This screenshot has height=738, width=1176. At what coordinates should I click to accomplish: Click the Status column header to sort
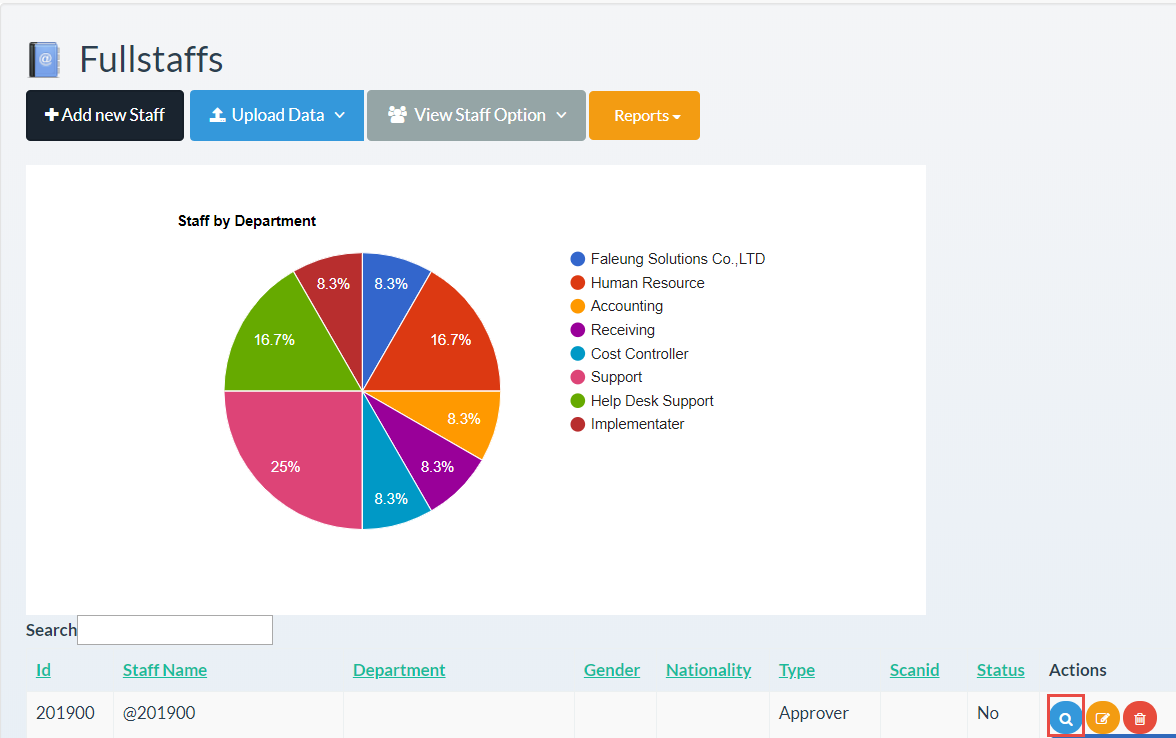coord(1000,669)
